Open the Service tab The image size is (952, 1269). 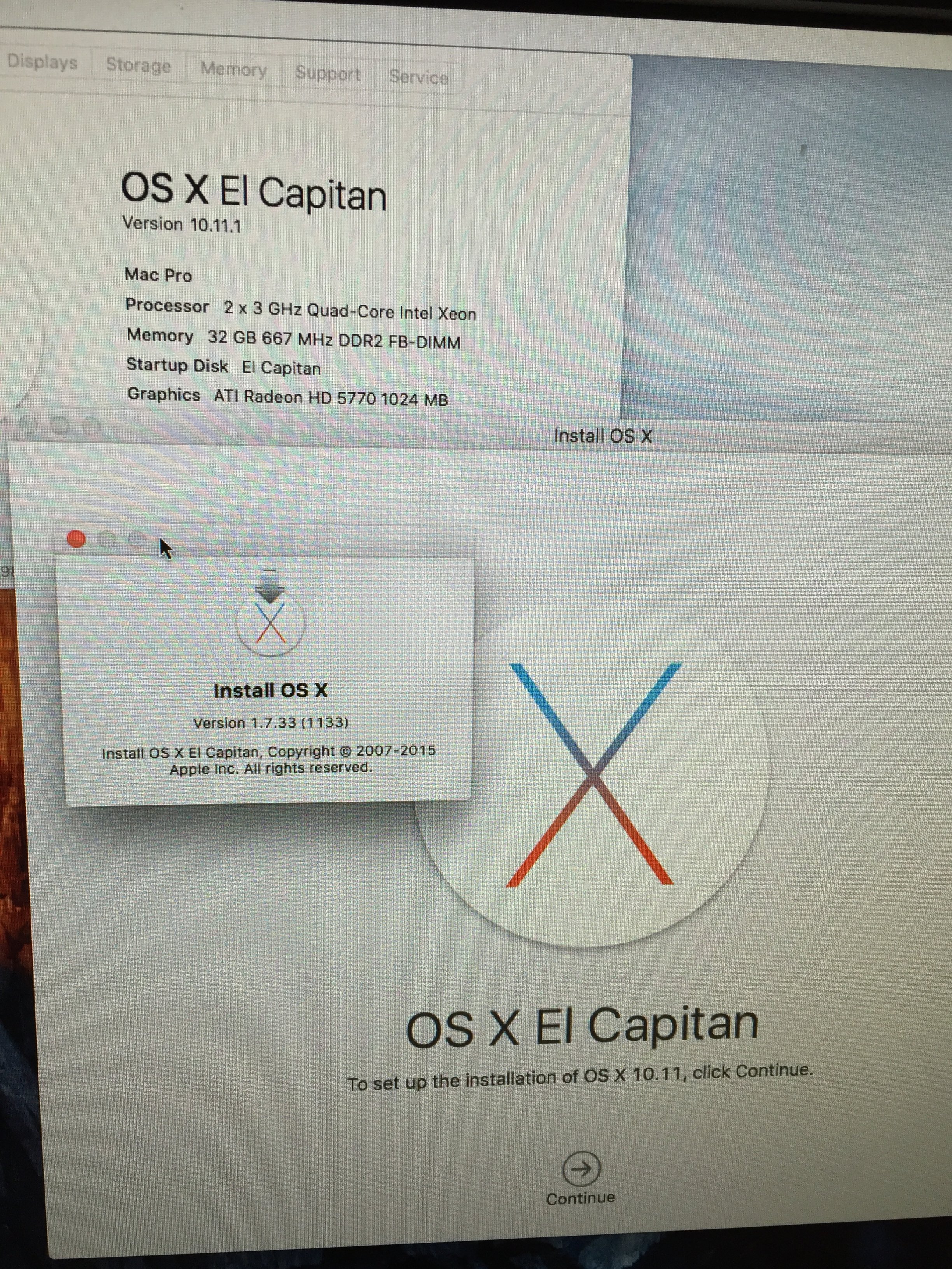point(418,77)
